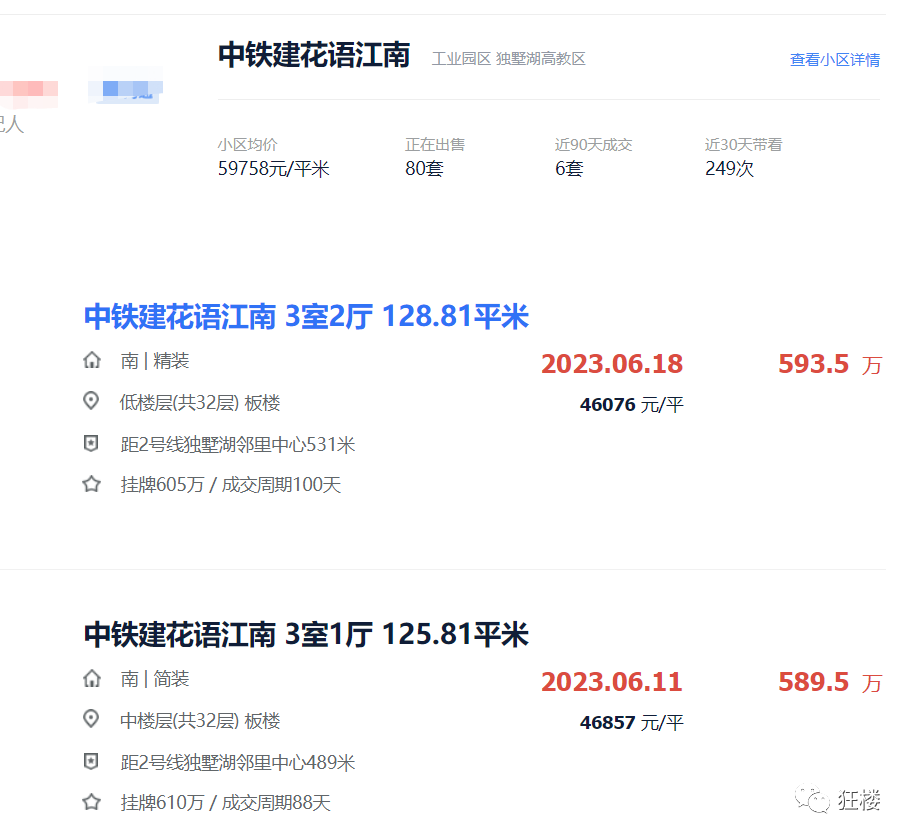Click the subway badge icon beside 531米

click(x=91, y=444)
